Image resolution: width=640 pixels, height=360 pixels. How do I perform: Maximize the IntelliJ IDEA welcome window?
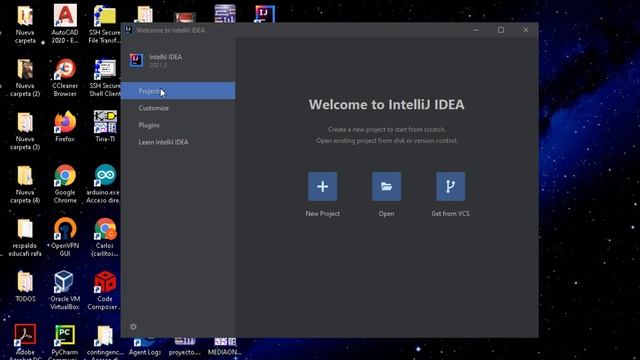pyautogui.click(x=501, y=30)
